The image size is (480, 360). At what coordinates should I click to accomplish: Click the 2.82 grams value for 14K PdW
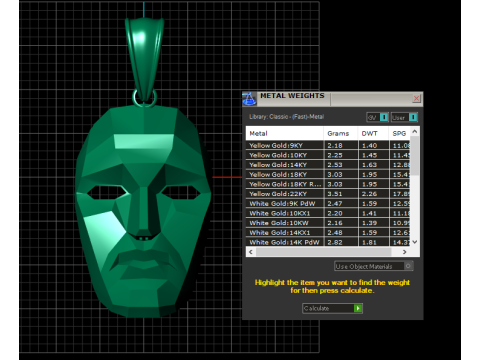pos(335,242)
